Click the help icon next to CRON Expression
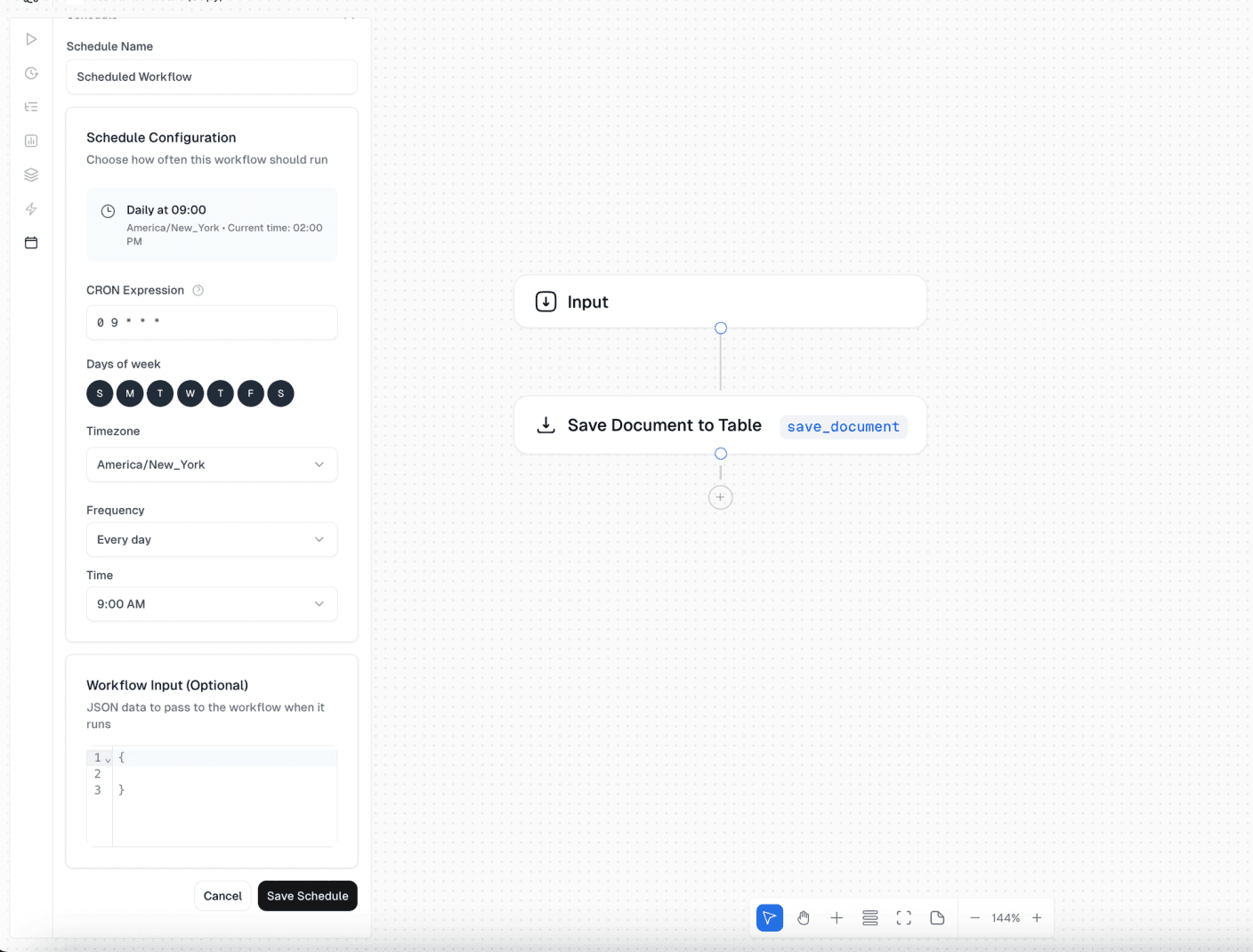This screenshot has width=1253, height=952. (x=198, y=290)
